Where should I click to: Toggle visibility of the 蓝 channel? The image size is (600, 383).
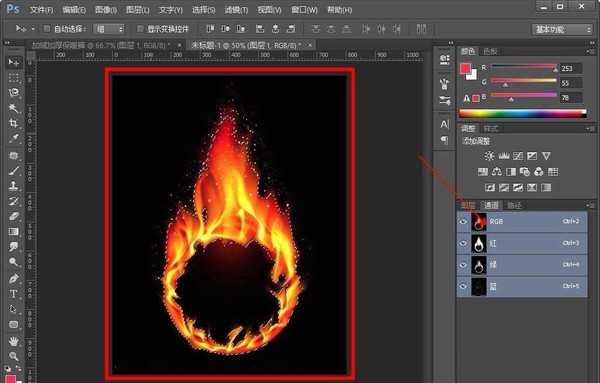(463, 287)
